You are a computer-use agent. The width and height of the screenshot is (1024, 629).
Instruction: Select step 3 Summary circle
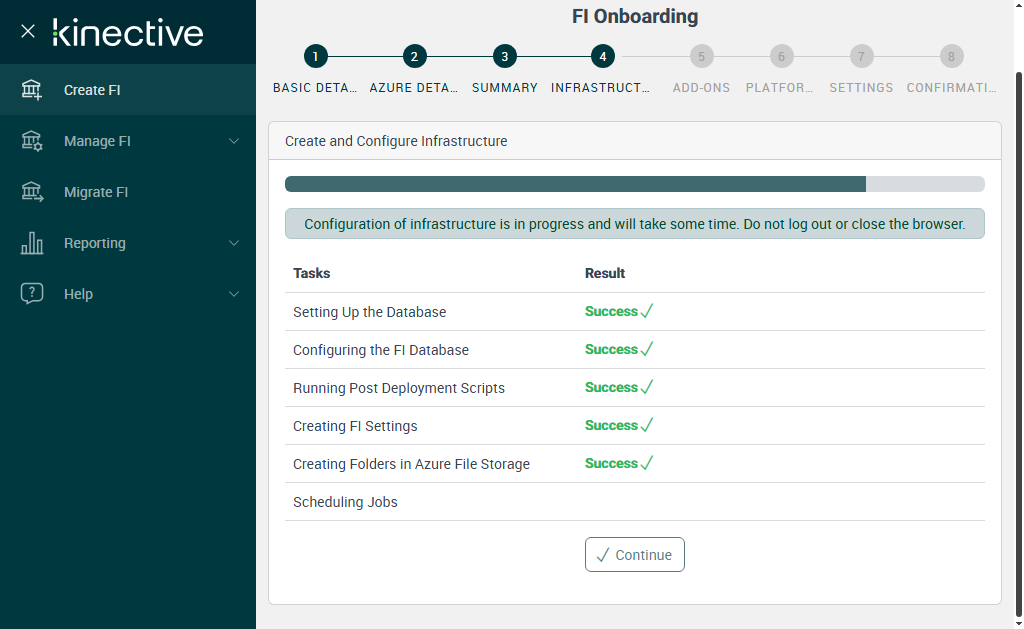(x=505, y=57)
